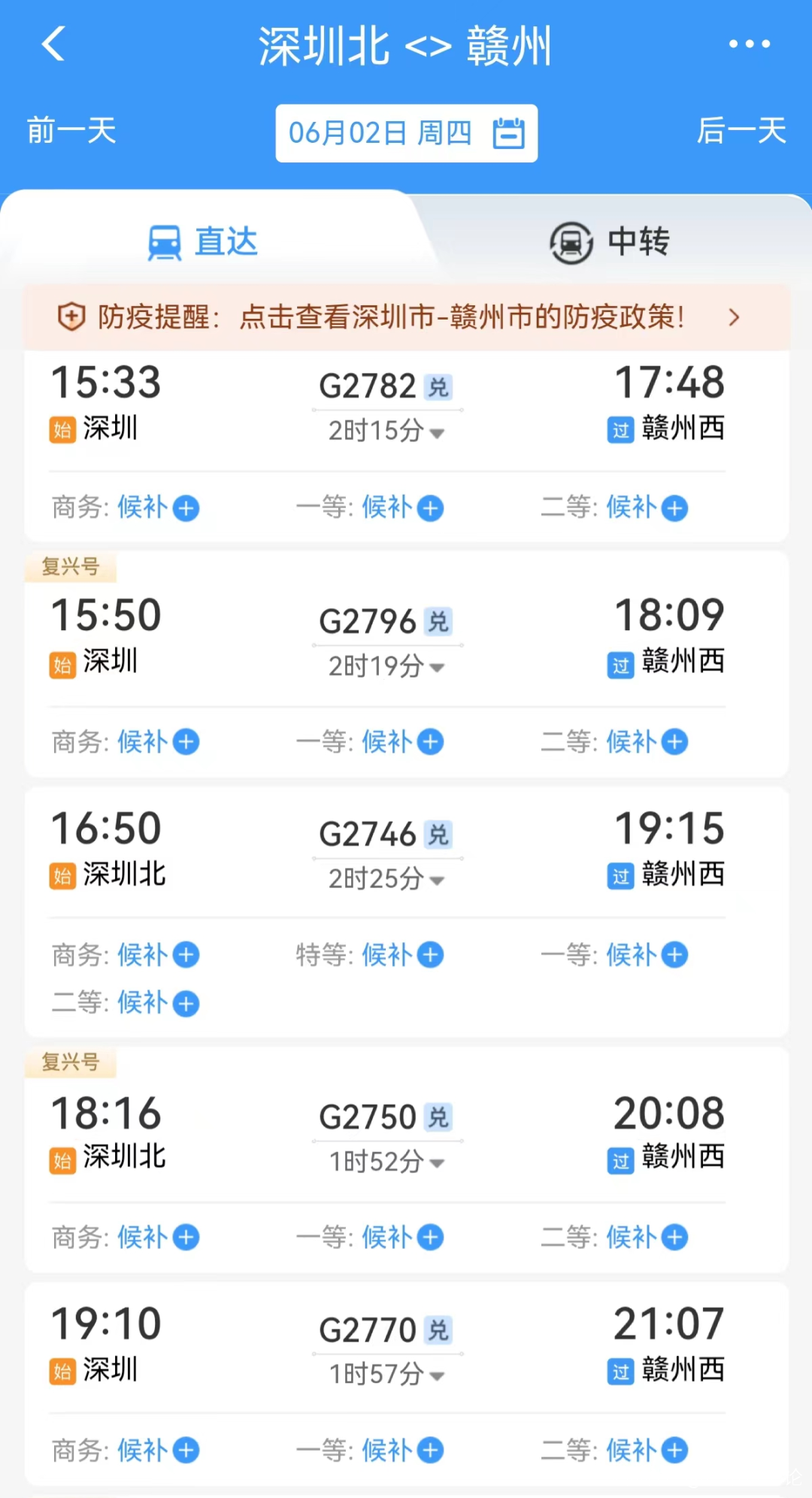Viewport: 812px width, 1498px height.
Task: Tap the 兑 badge next to G2746
Action: coord(438,835)
